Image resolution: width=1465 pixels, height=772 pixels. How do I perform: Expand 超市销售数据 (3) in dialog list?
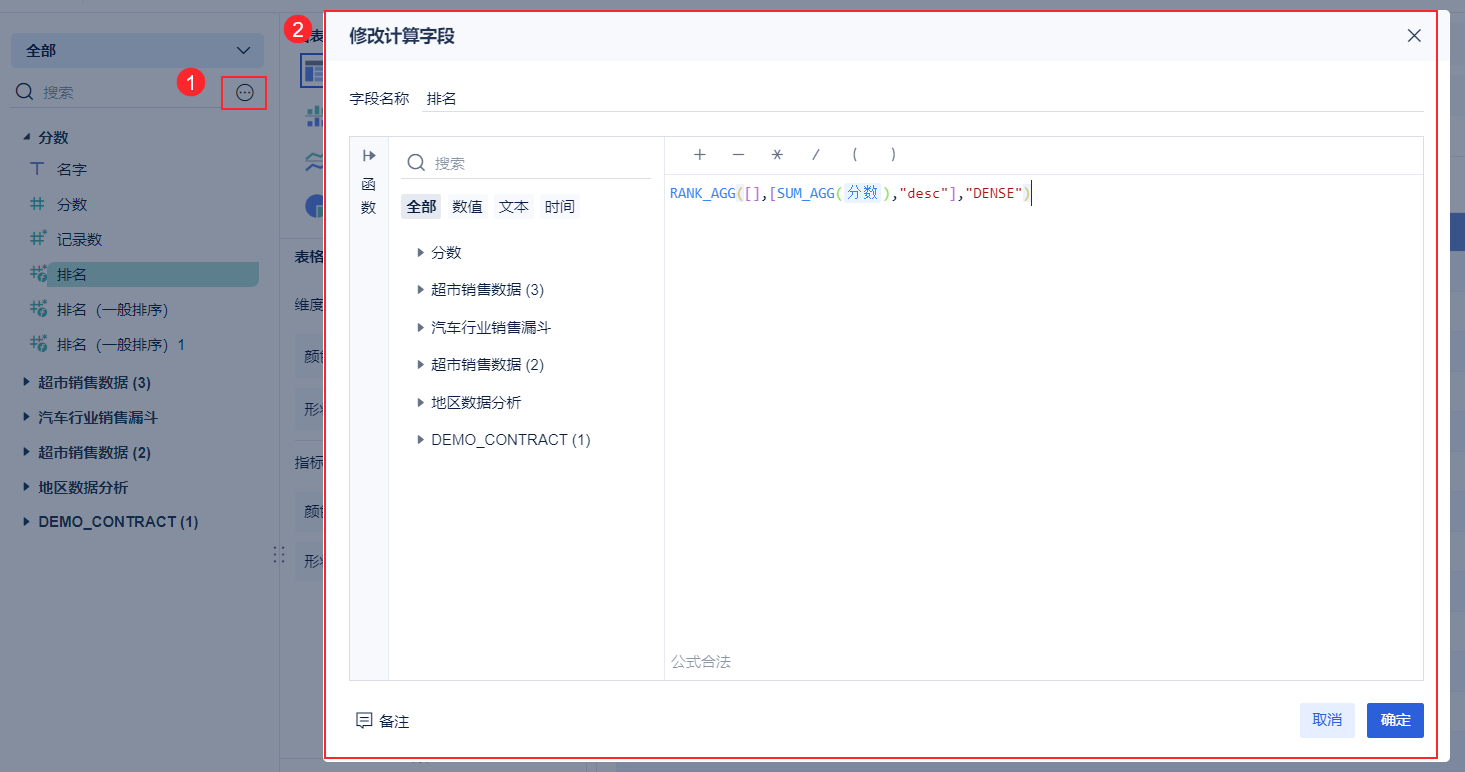(421, 290)
